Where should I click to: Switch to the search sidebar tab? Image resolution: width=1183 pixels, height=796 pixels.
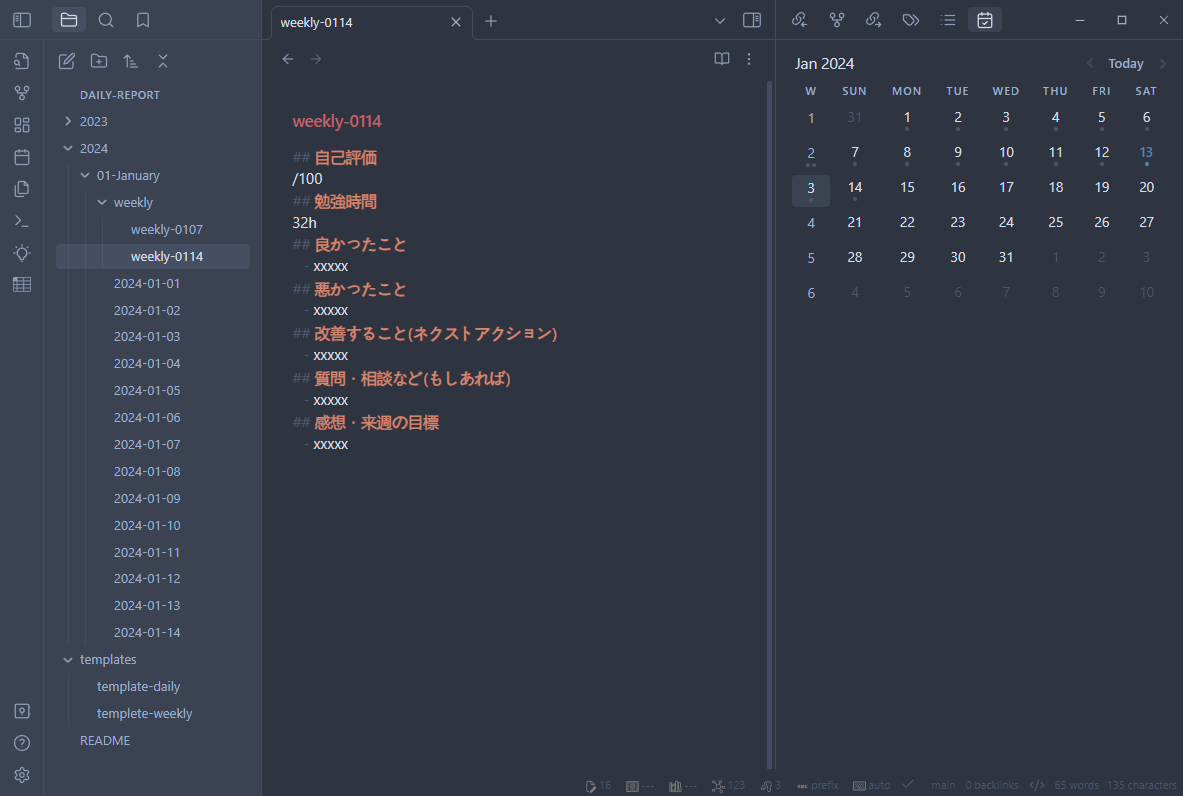[x=106, y=20]
